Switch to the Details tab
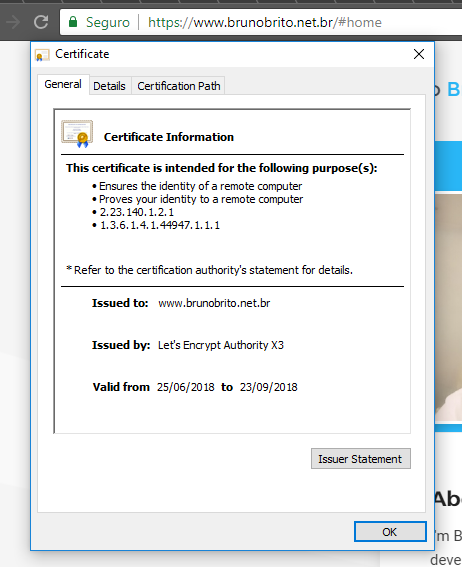 (x=110, y=86)
